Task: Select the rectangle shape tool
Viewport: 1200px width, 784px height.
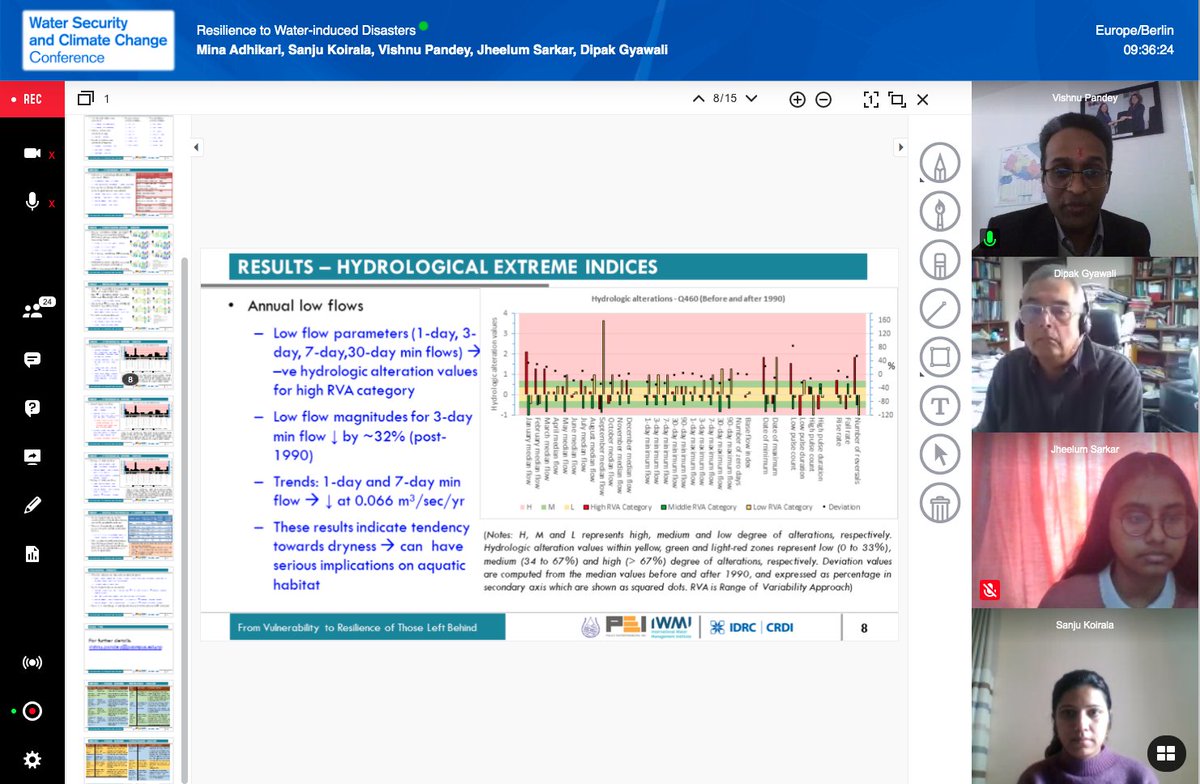Action: (x=940, y=357)
